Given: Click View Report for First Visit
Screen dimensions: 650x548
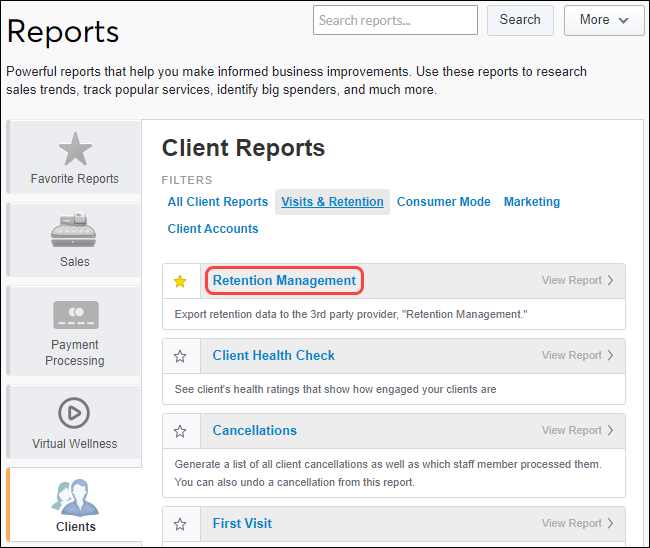Looking at the screenshot, I should coord(577,524).
